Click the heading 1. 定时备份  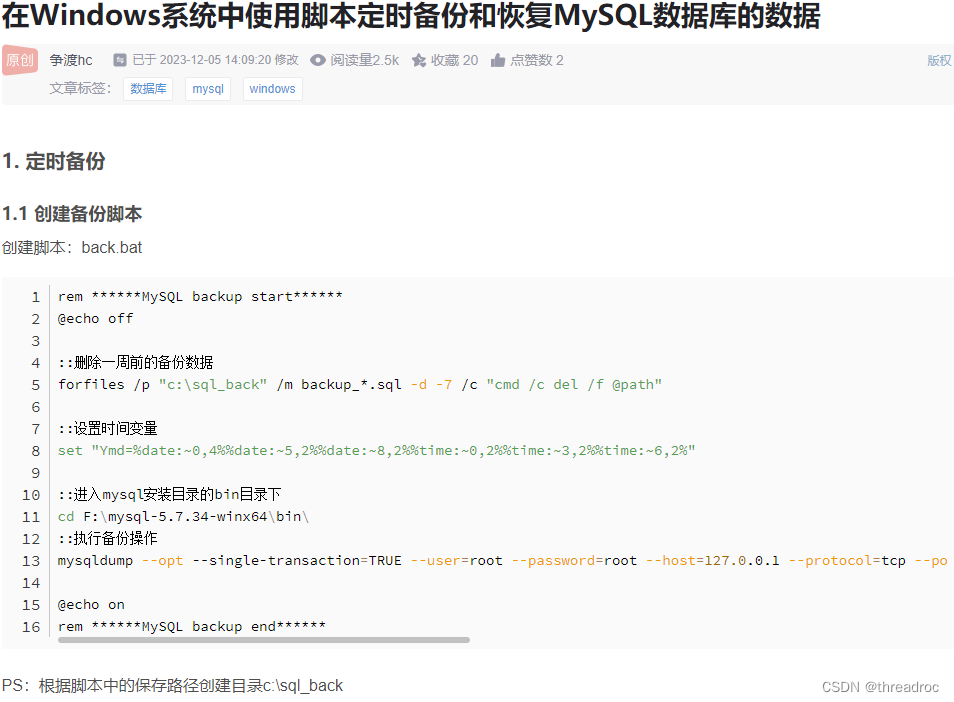54,161
